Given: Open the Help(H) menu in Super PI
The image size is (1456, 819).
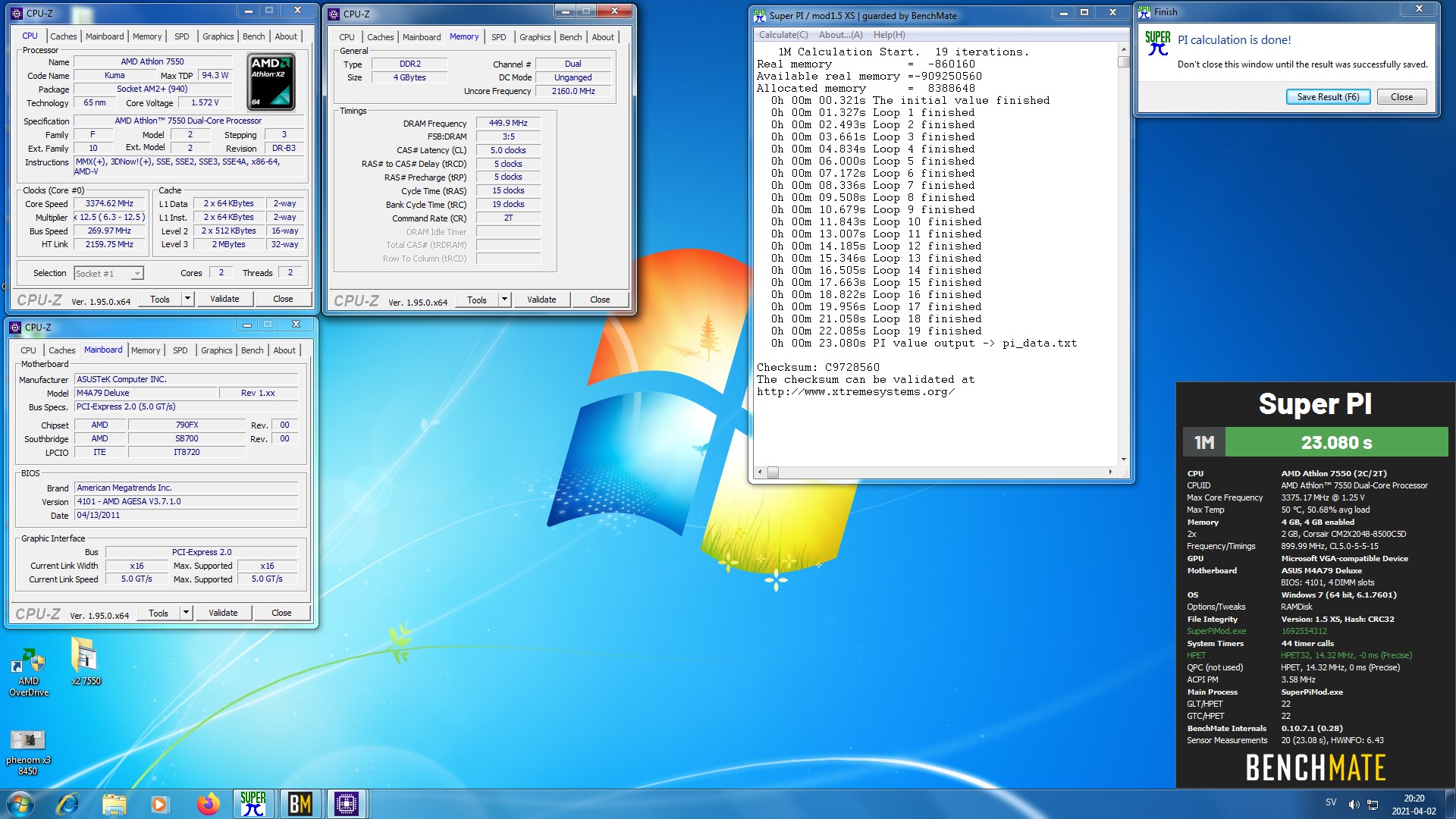Looking at the screenshot, I should [889, 35].
